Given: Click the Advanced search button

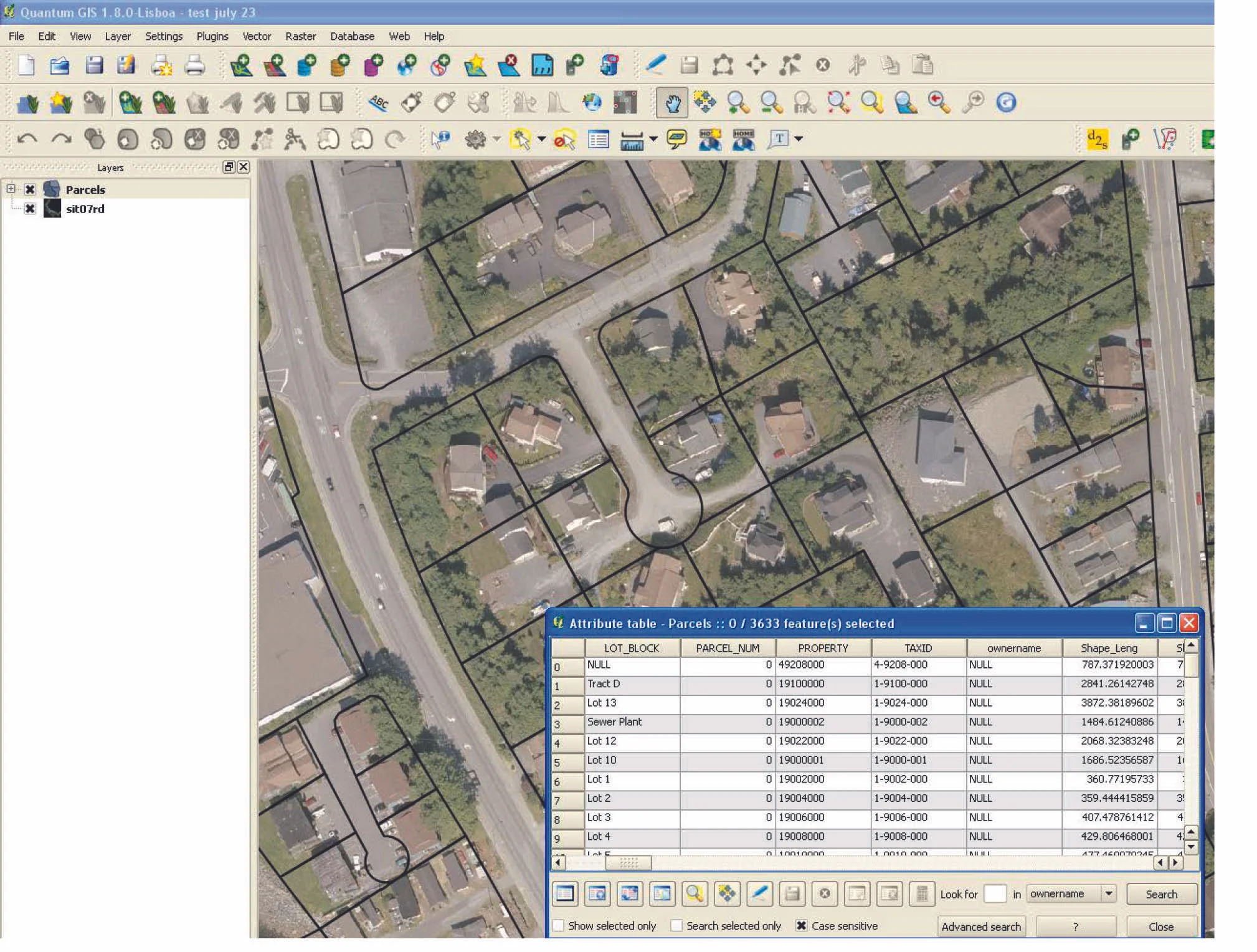Looking at the screenshot, I should [982, 926].
